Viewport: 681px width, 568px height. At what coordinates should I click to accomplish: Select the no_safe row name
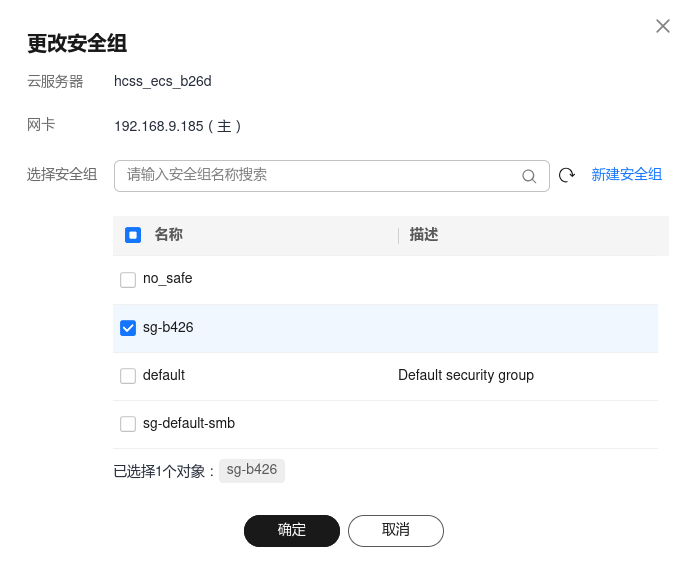tap(167, 279)
